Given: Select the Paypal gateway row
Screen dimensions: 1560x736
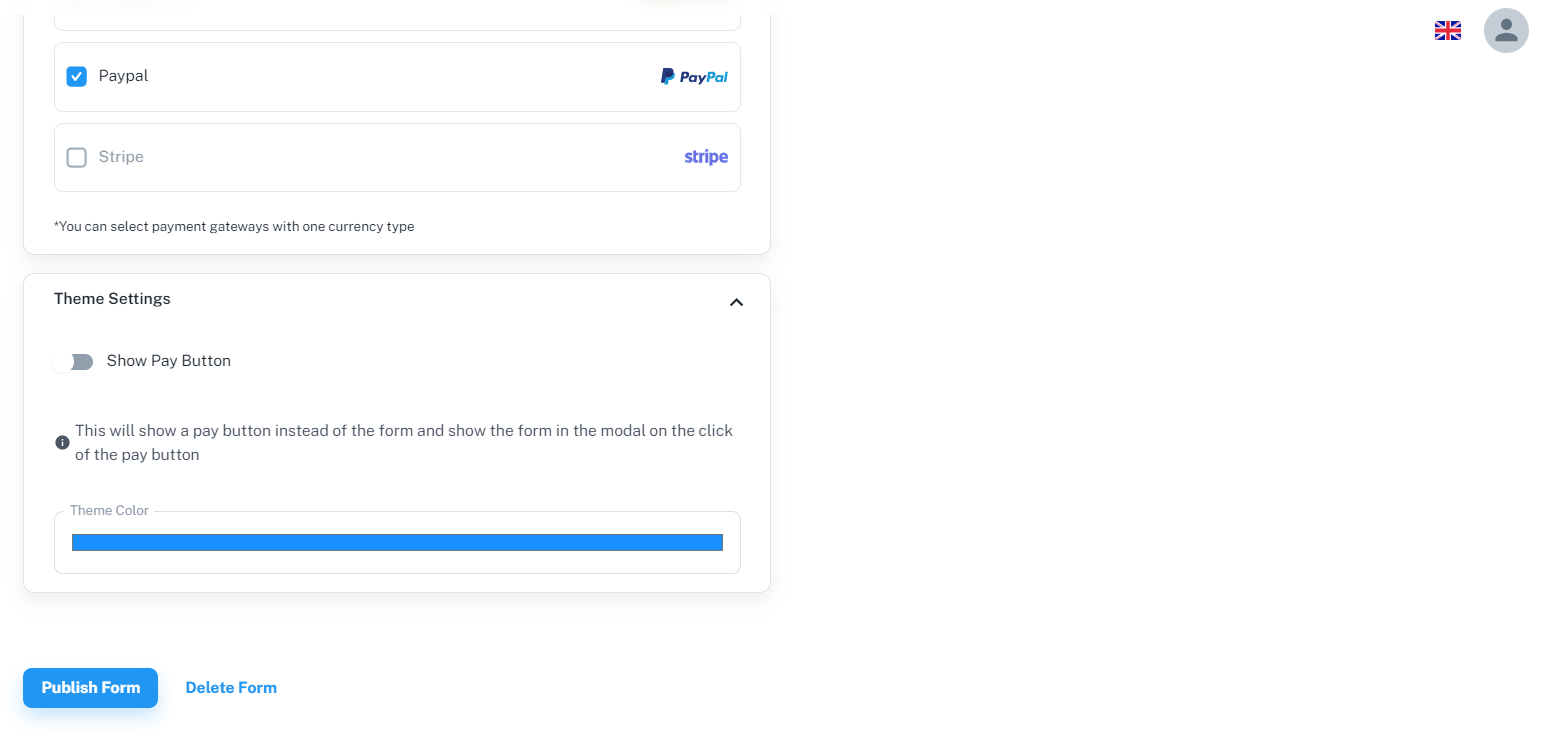Looking at the screenshot, I should click(x=397, y=75).
